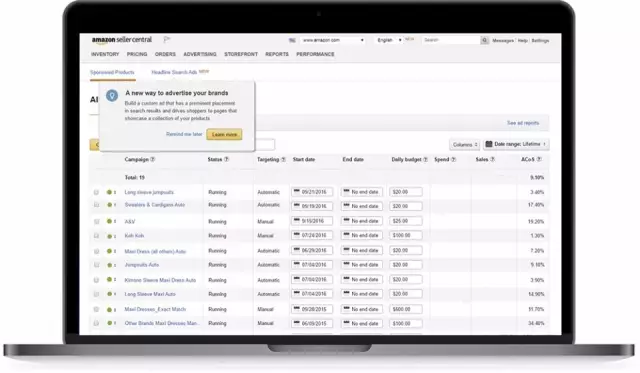Image resolution: width=640 pixels, height=373 pixels.
Task: Click the help icon next to ACoS header
Action: (x=539, y=159)
